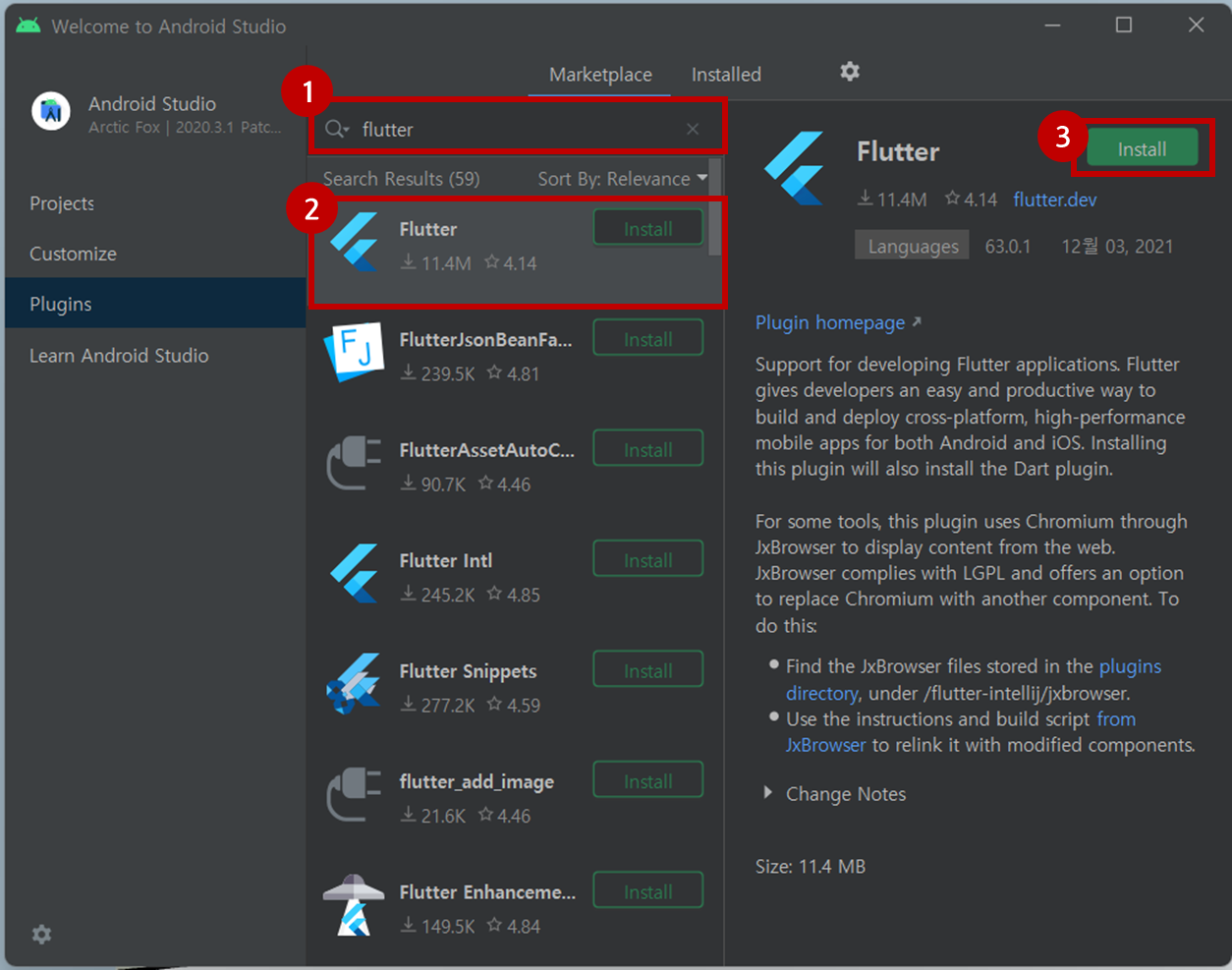This screenshot has height=970, width=1232.
Task: Click the version 63.0.1 text
Action: tap(1008, 246)
